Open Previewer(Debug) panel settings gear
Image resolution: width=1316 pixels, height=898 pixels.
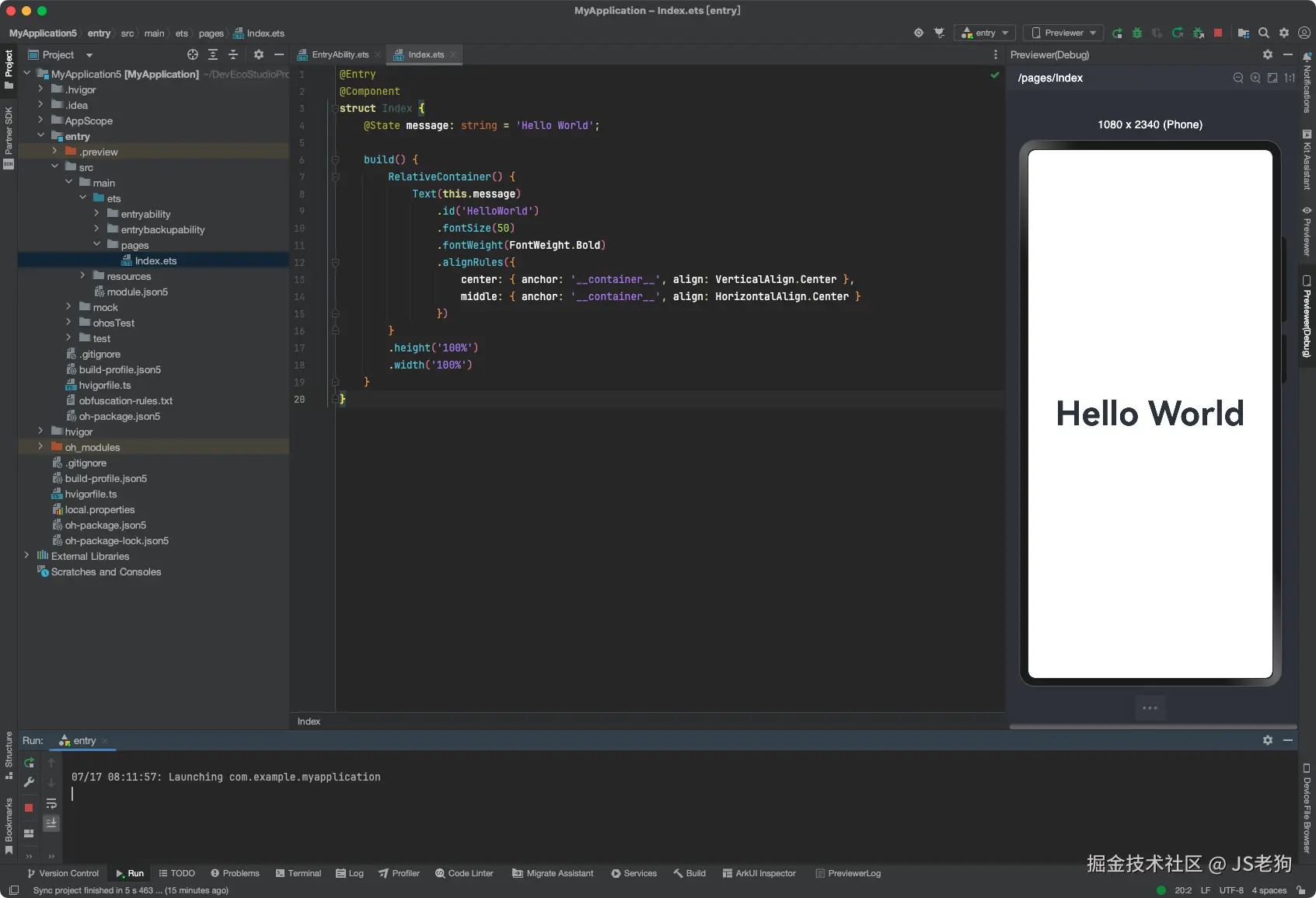pos(1268,54)
